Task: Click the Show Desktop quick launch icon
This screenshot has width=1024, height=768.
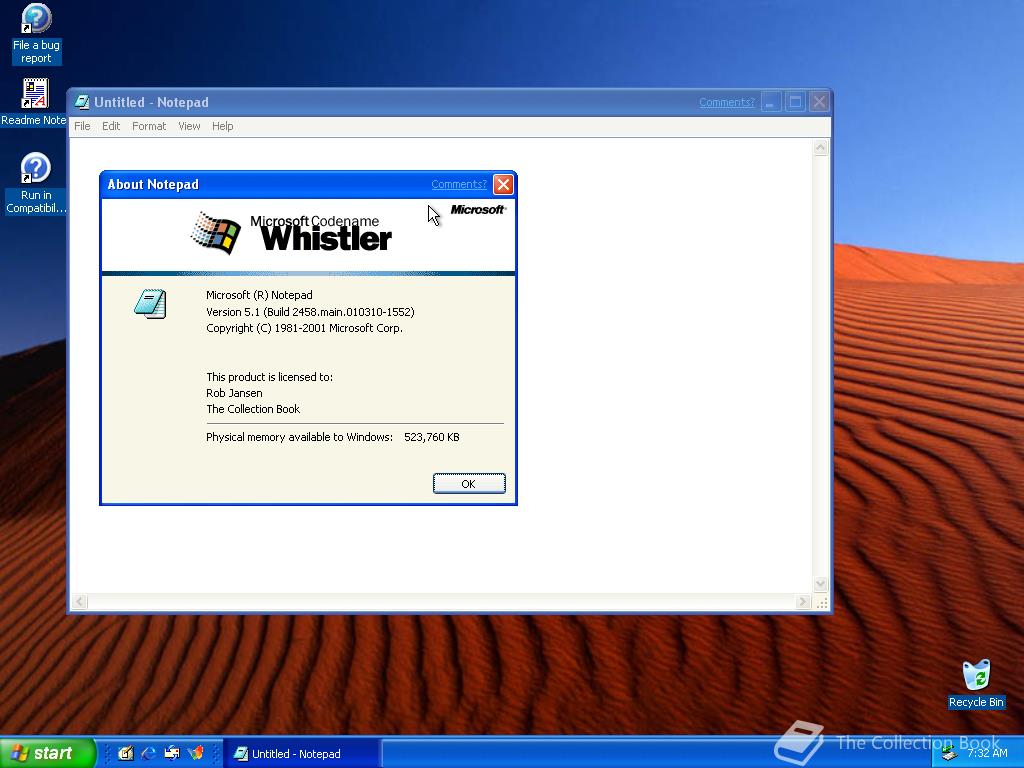Action: tap(125, 753)
